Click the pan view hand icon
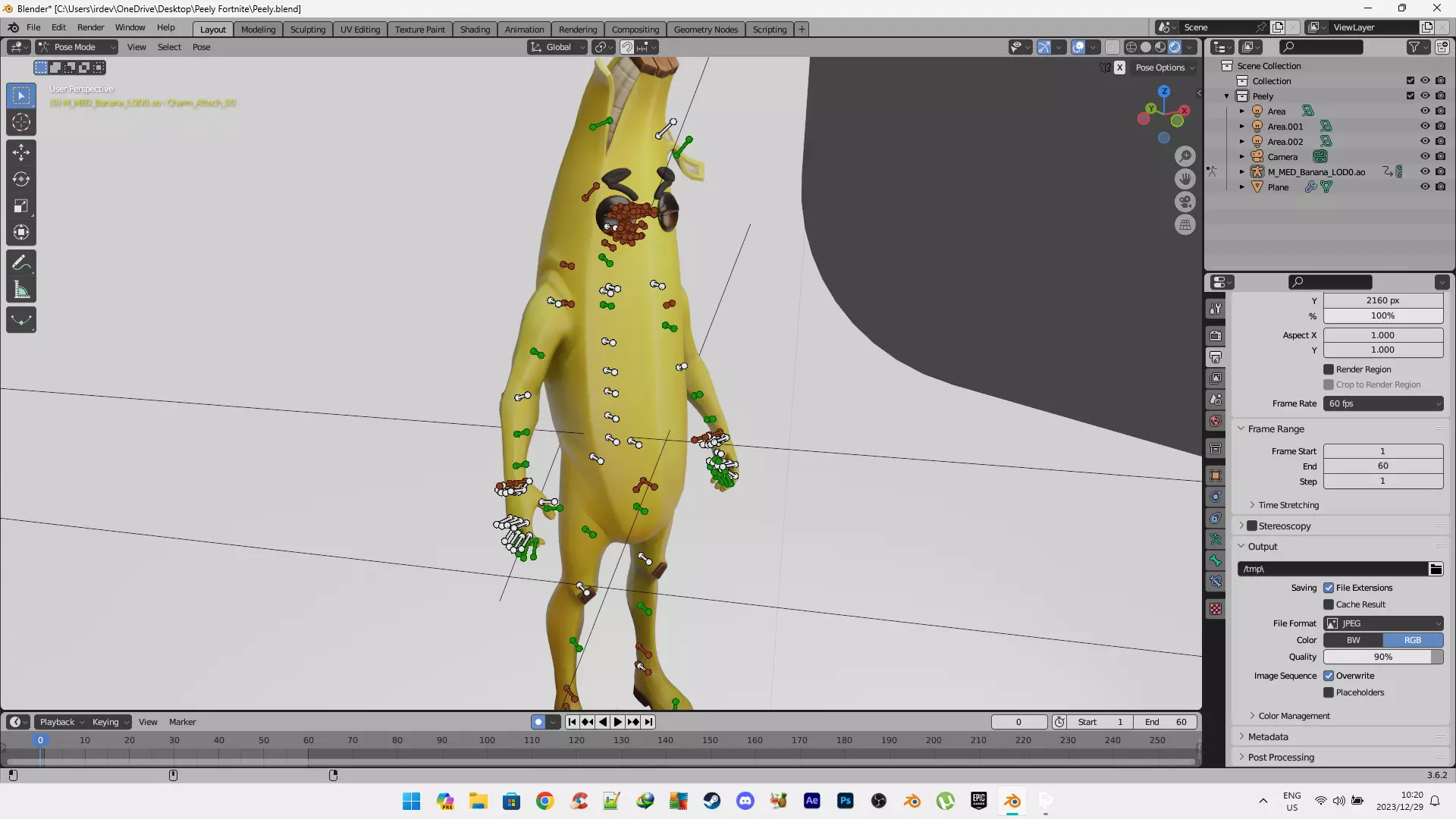 [1185, 179]
